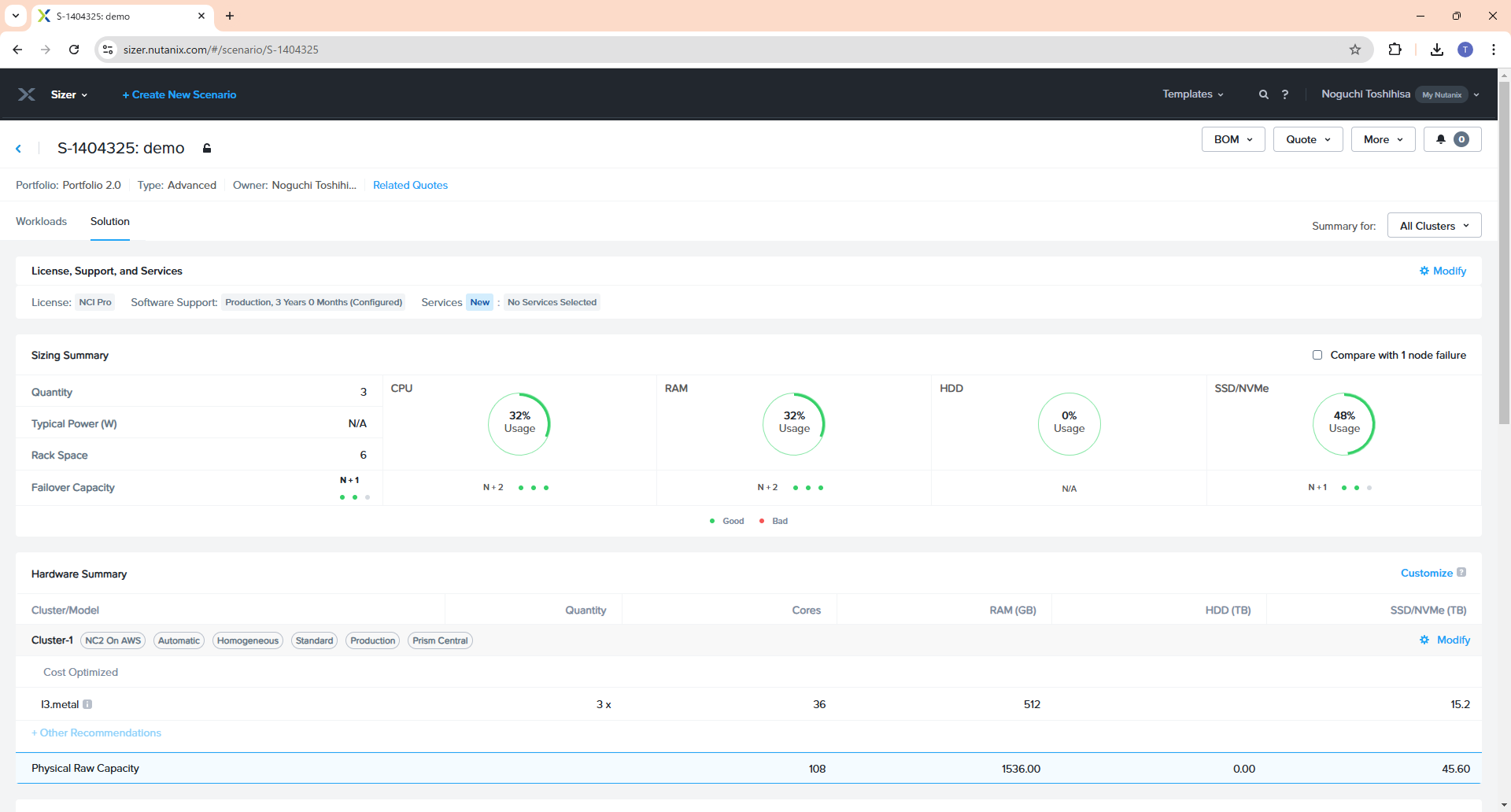View site information icon in address bar
This screenshot has width=1511, height=812.
coord(109,50)
